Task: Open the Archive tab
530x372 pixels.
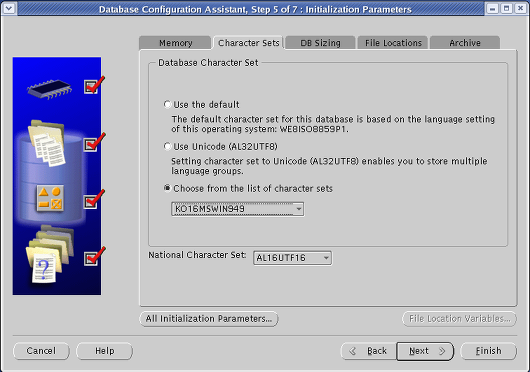Action: click(x=465, y=43)
